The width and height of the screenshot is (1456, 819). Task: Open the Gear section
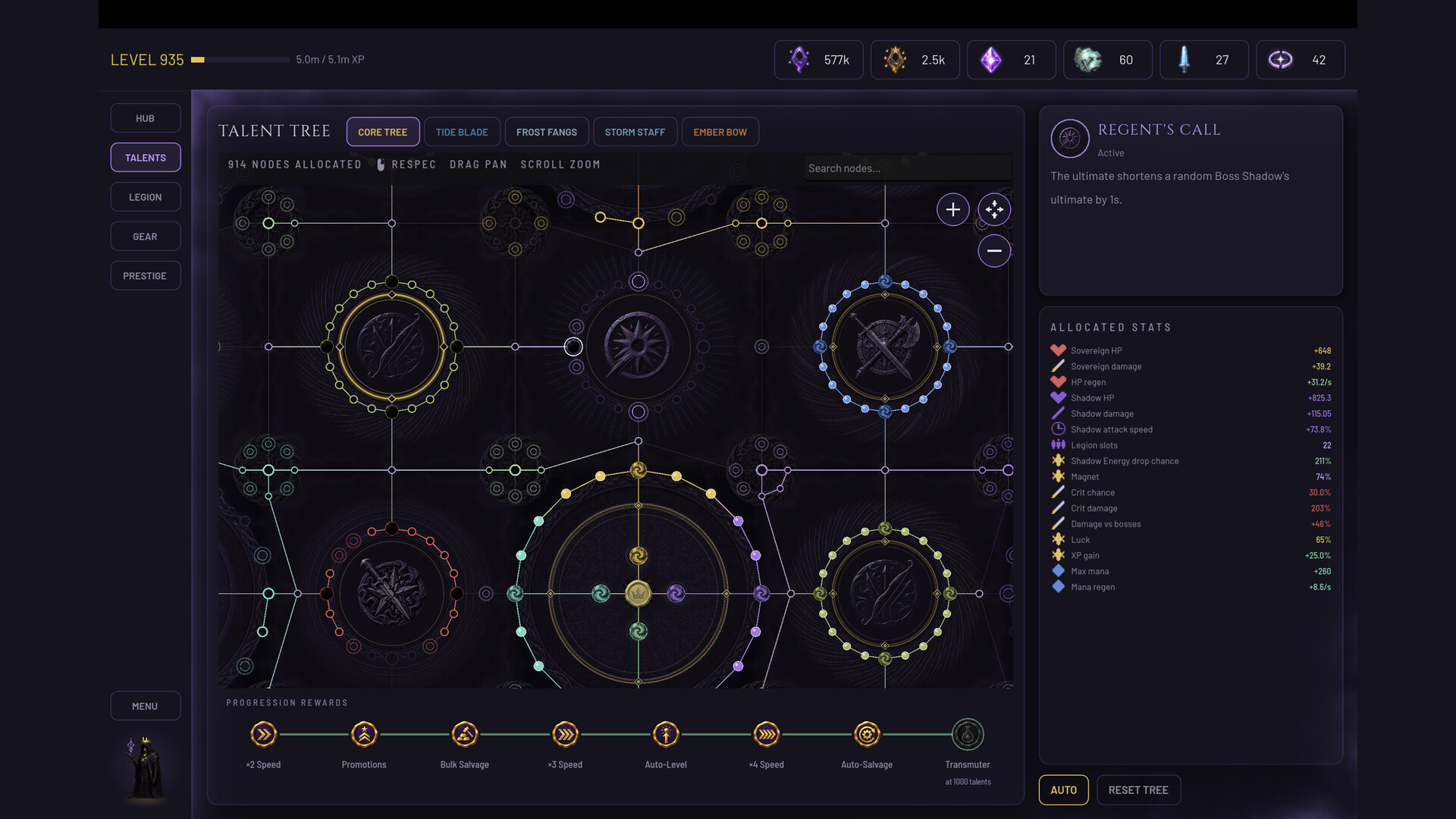click(146, 237)
